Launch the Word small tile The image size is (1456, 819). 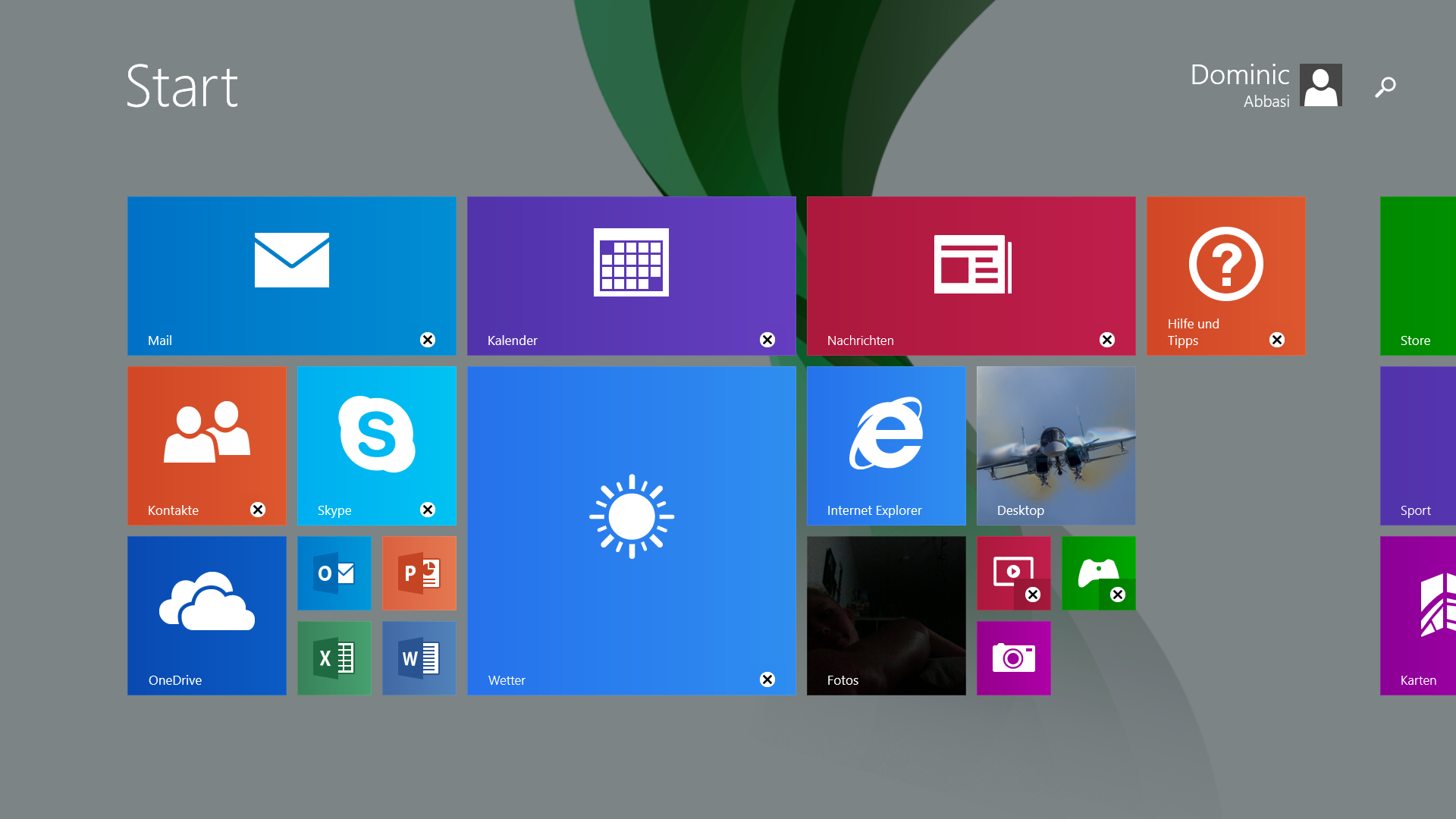(x=419, y=658)
